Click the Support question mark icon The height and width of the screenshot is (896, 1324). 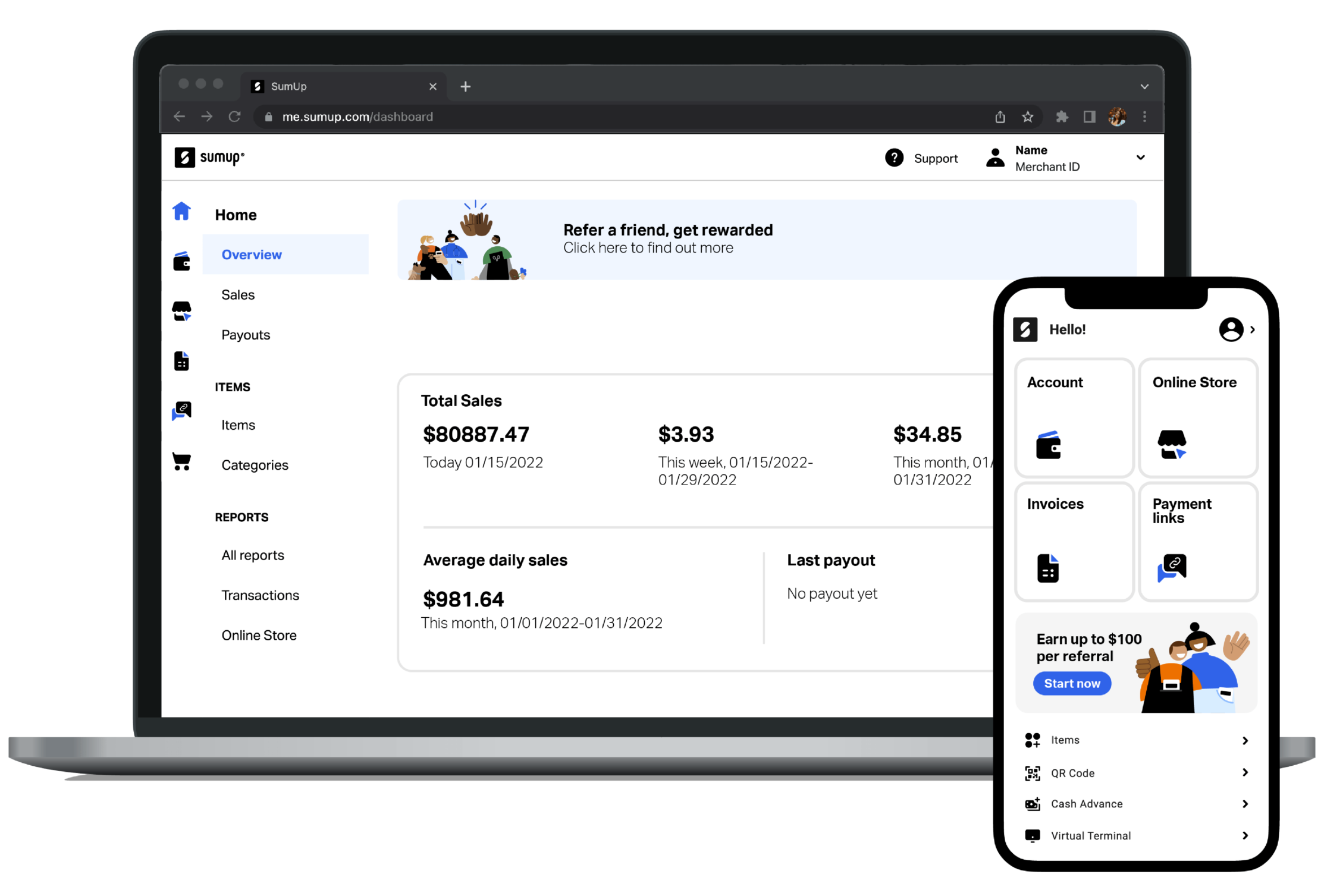pos(894,158)
